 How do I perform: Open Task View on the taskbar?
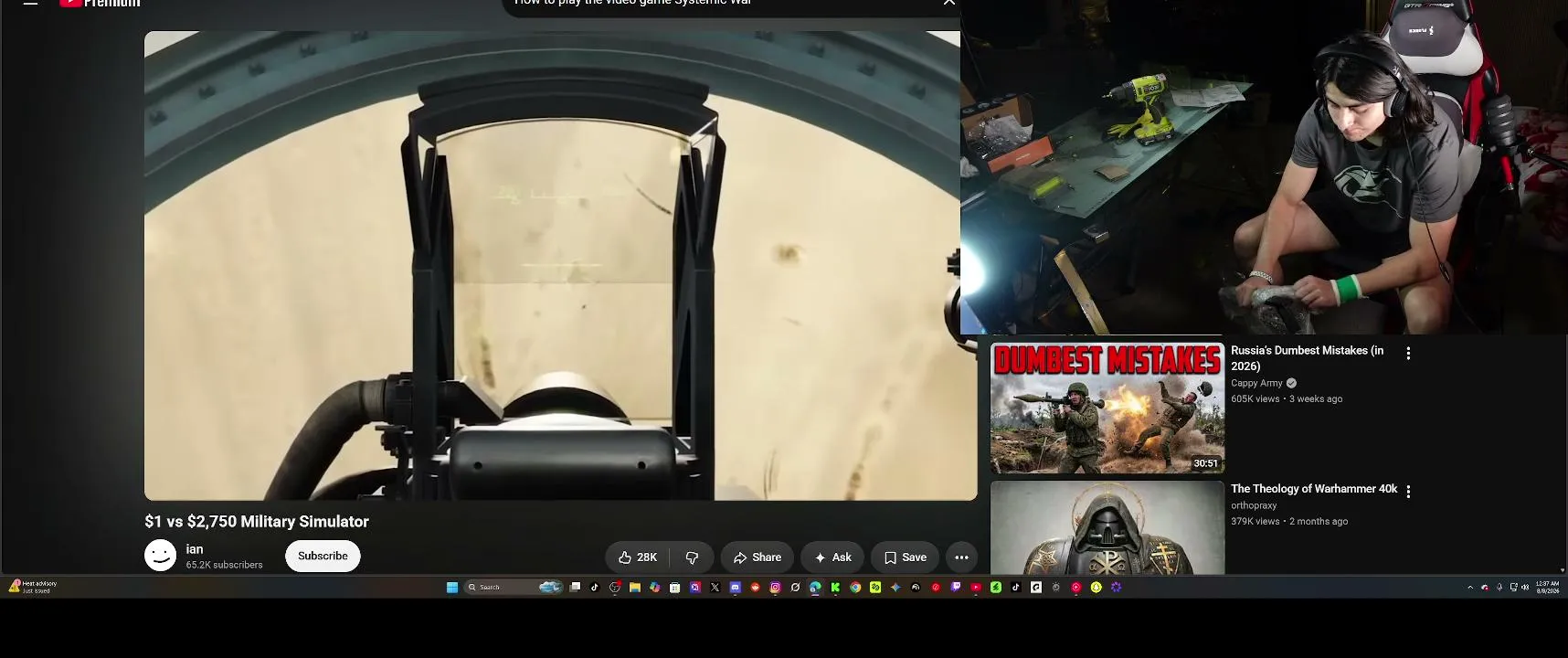point(575,588)
